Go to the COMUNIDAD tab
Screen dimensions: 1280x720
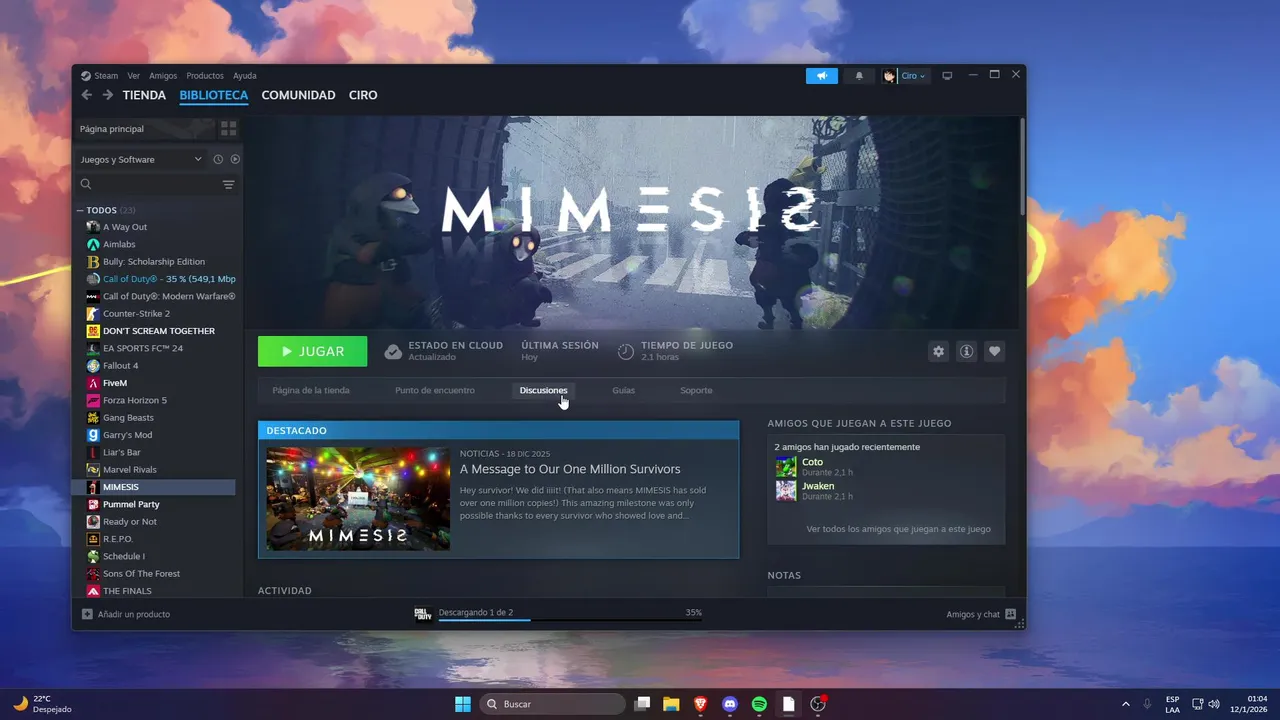[x=298, y=95]
